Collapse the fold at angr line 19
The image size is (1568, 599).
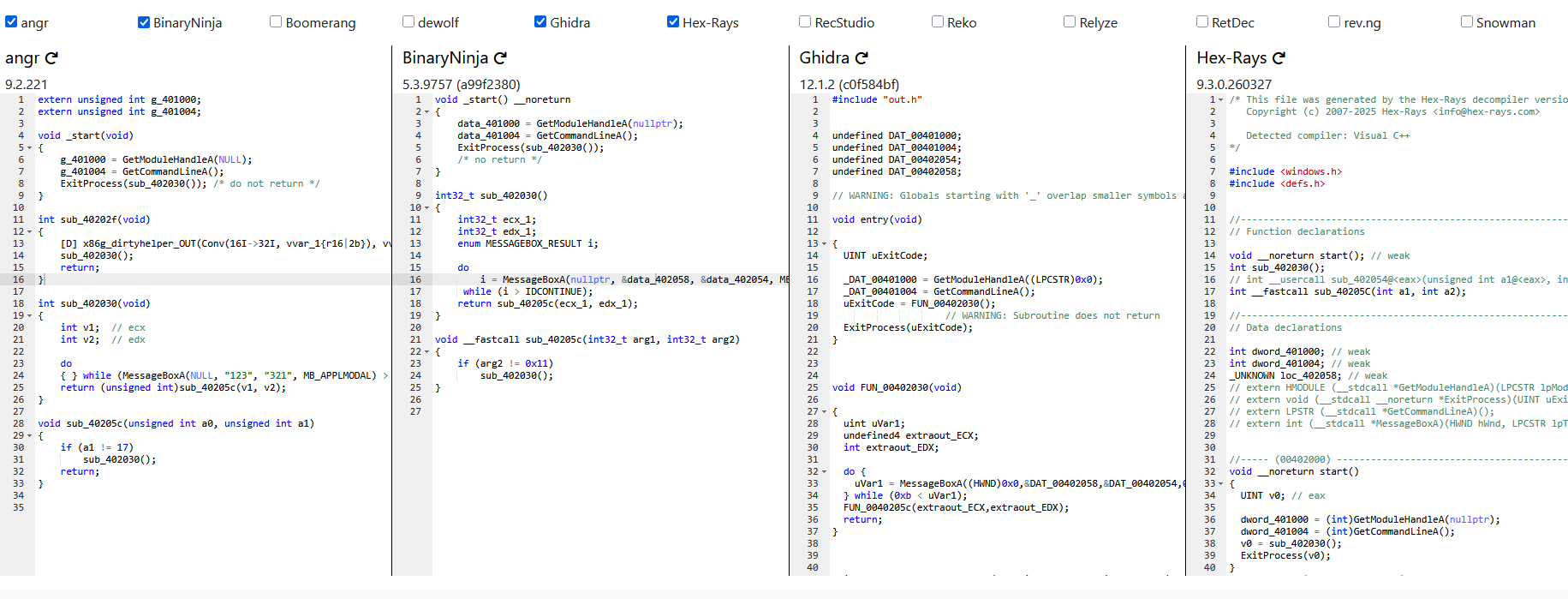[x=30, y=315]
